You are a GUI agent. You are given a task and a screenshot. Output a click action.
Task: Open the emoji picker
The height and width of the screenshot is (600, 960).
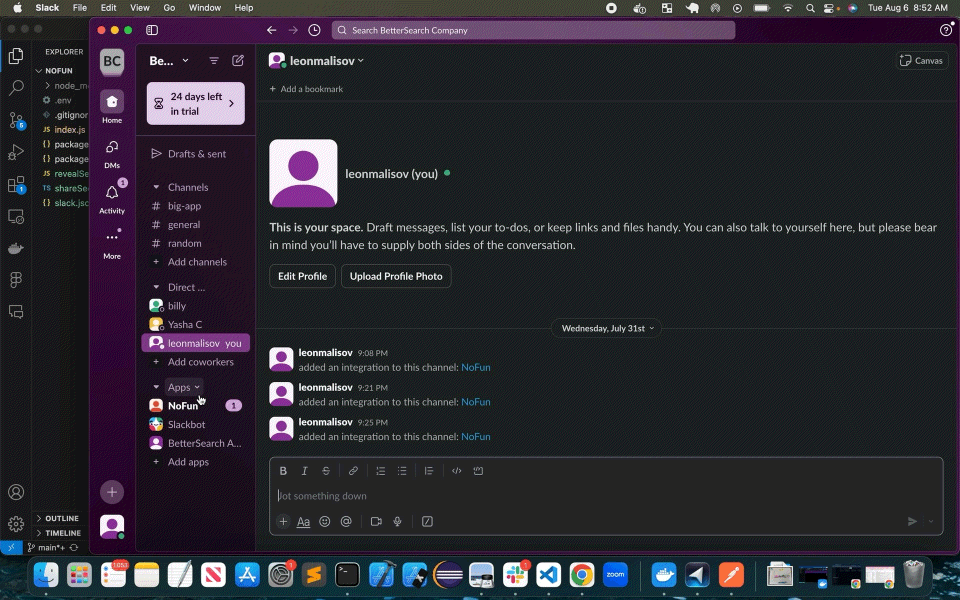click(324, 522)
